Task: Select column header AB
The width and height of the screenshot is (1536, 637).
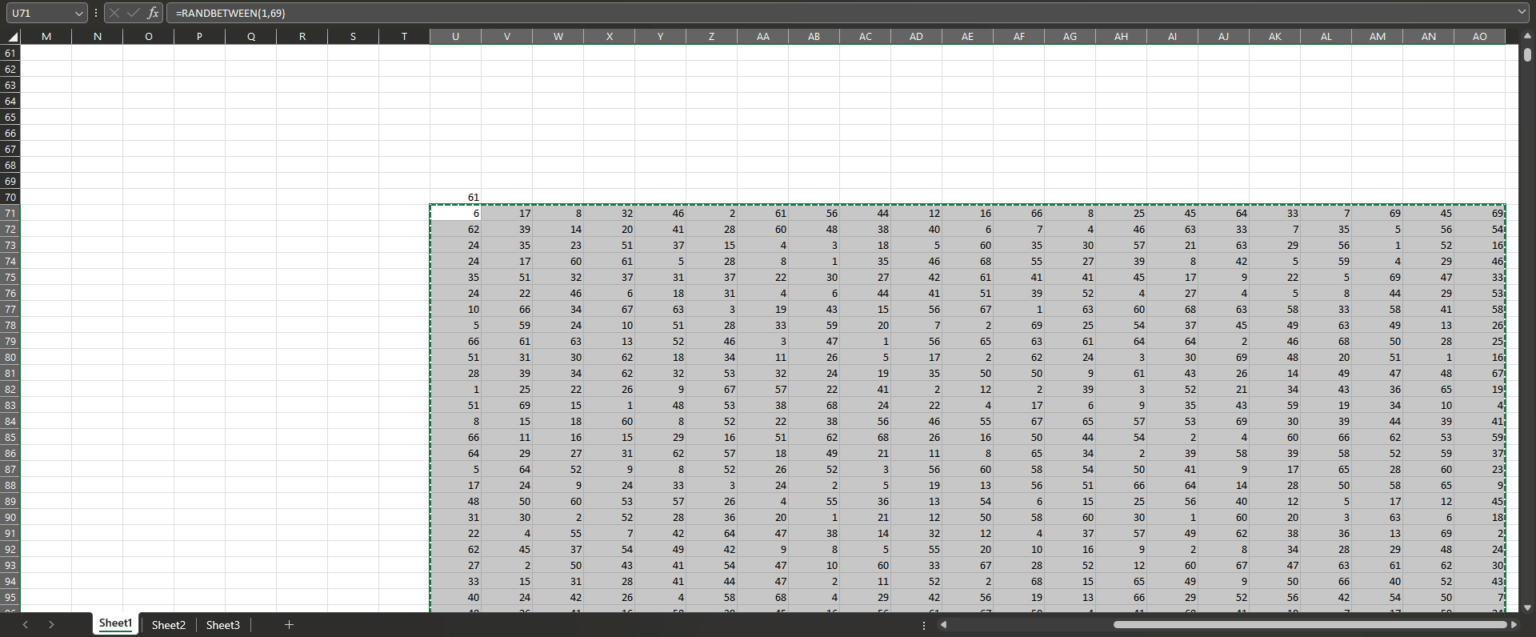Action: (814, 36)
